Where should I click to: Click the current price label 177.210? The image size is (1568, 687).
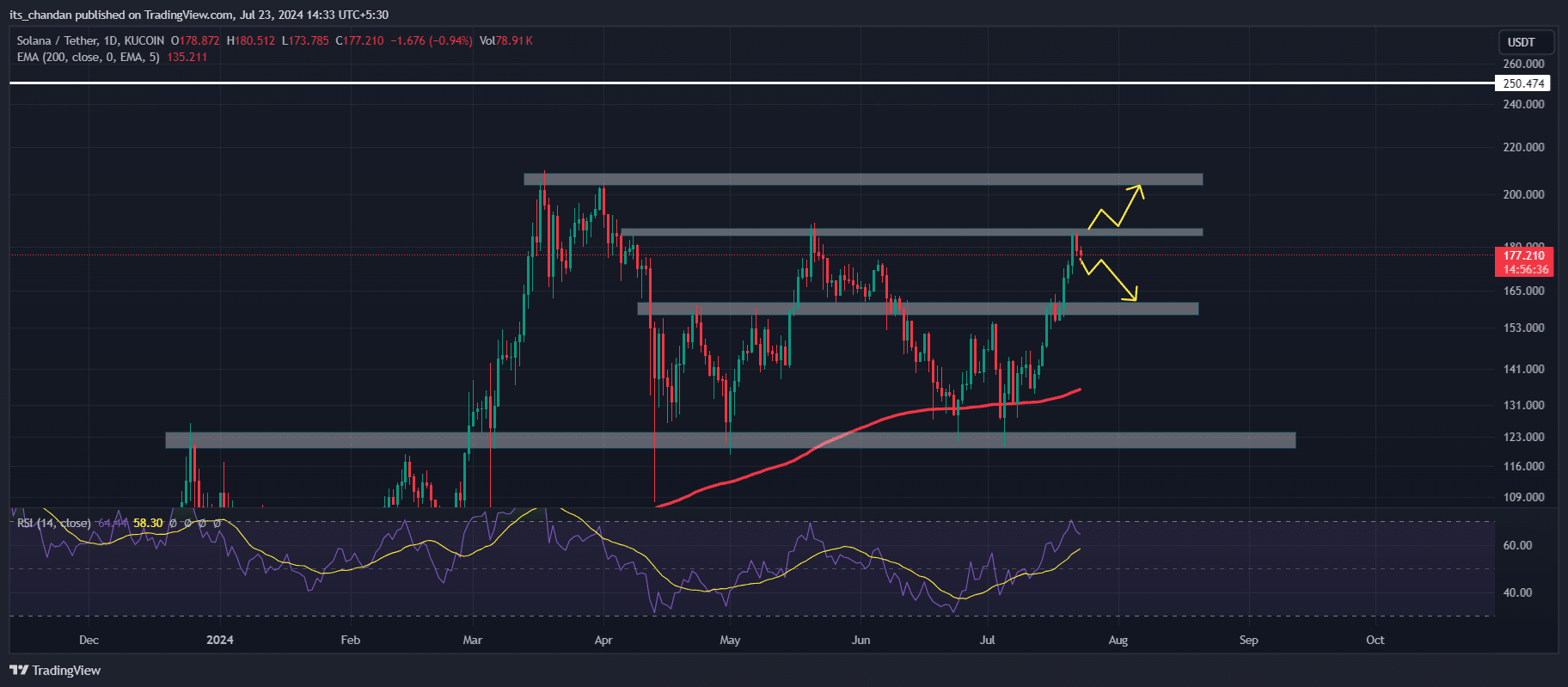click(x=1523, y=255)
